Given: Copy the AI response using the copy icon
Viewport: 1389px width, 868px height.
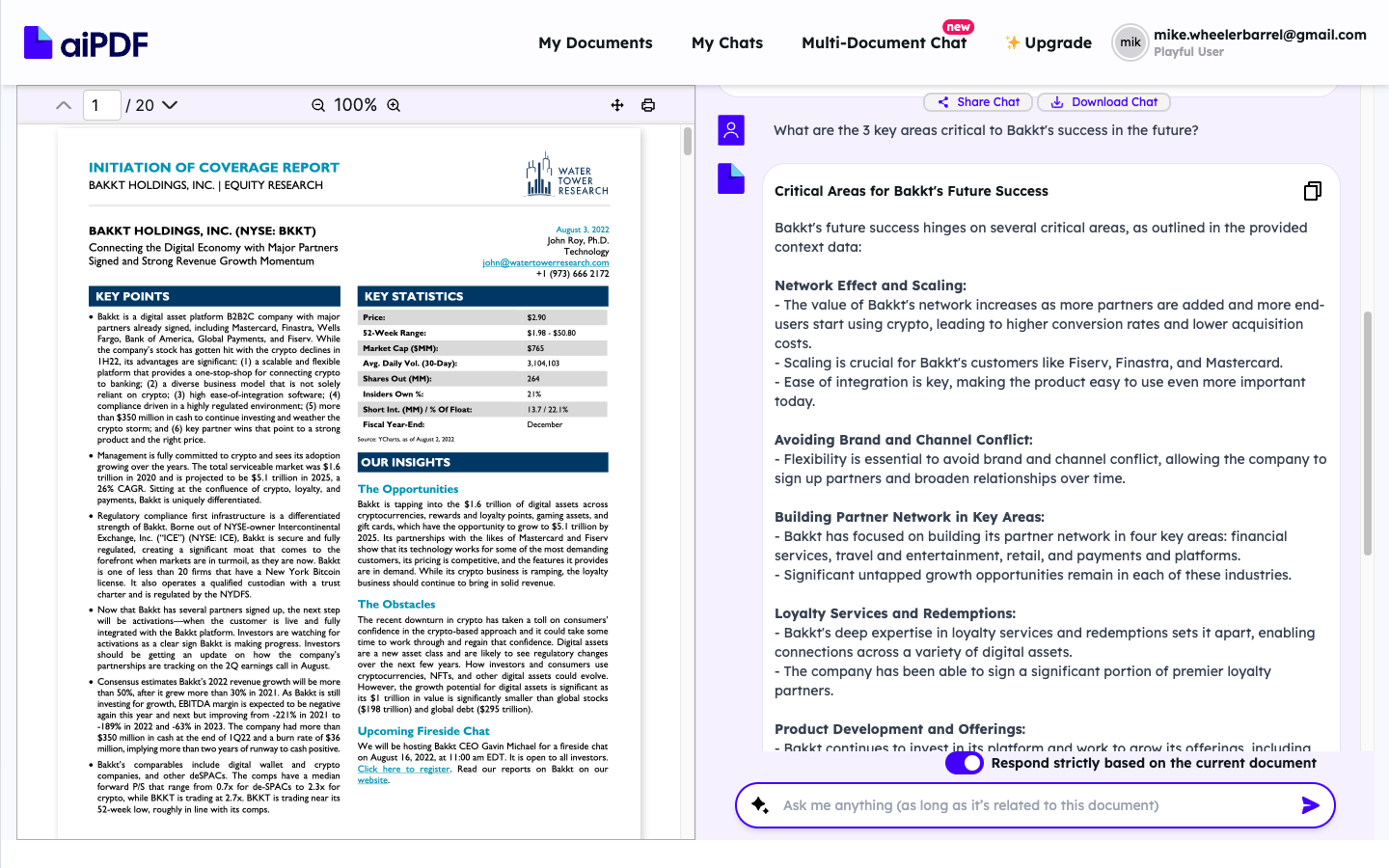Looking at the screenshot, I should coord(1312,190).
